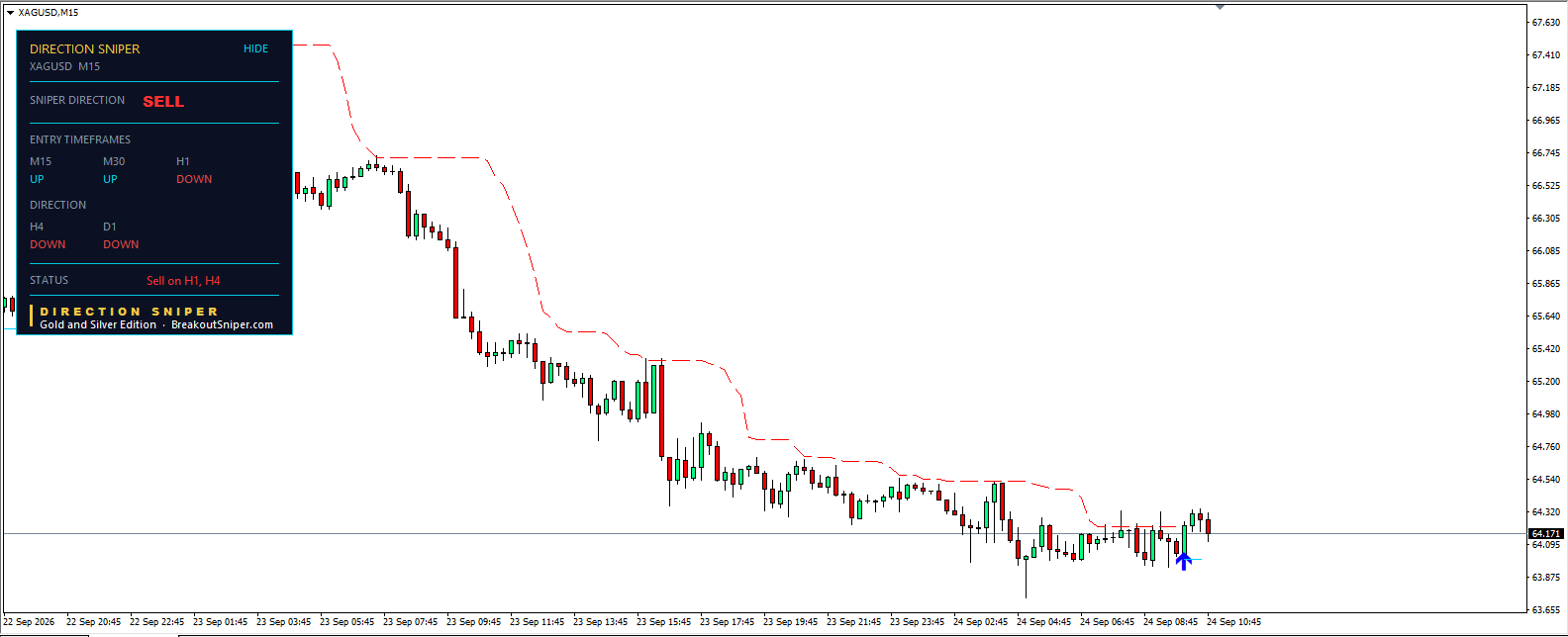
Task: Click the '24 Sep 10:45' time axis label
Action: [x=1234, y=622]
